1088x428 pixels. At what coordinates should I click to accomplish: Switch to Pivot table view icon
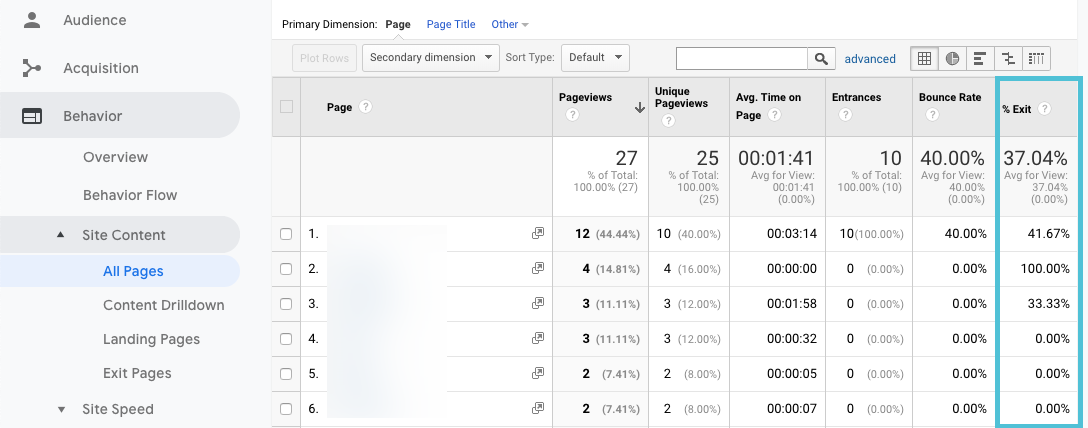[1036, 59]
